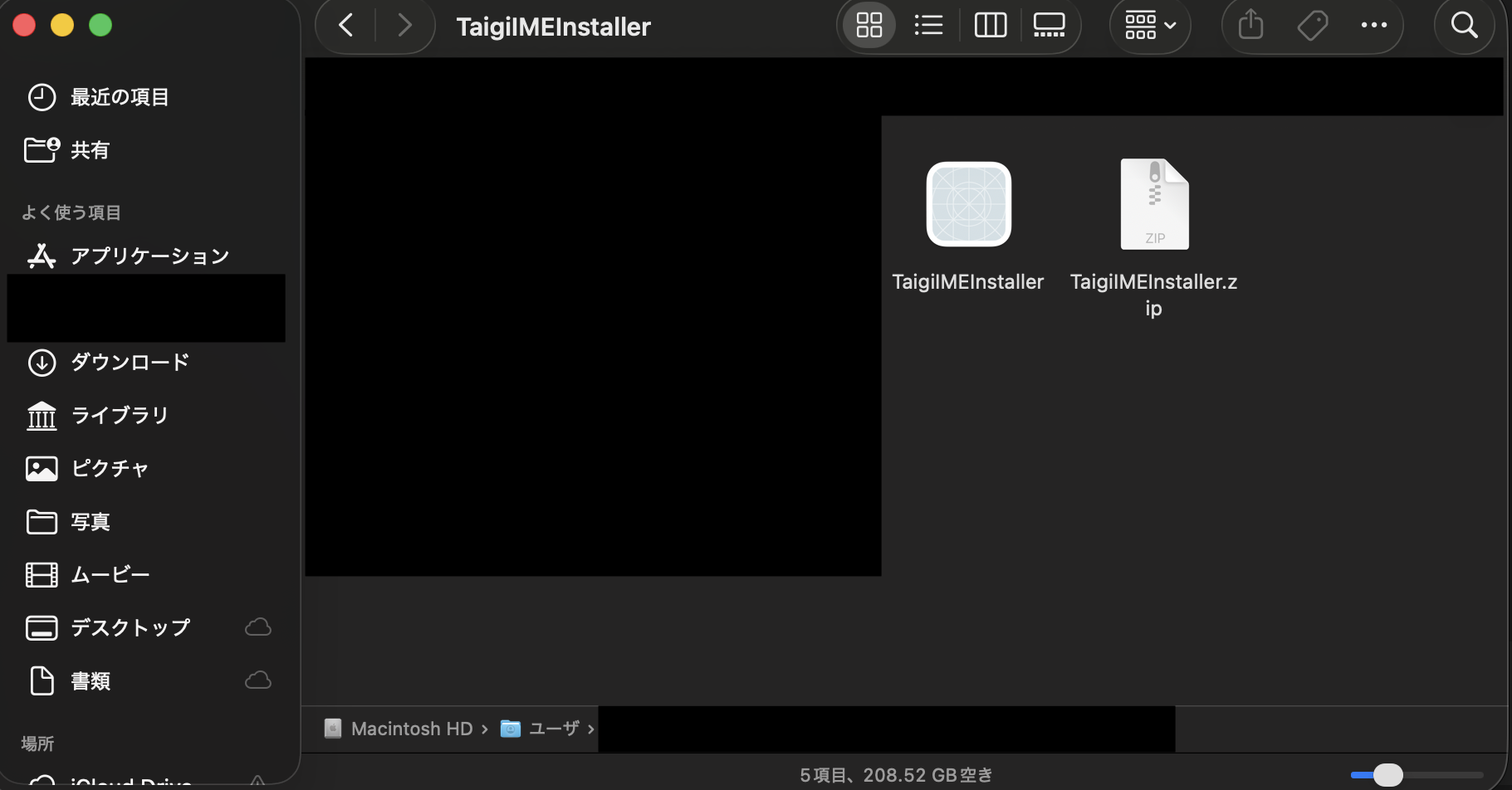Select the TaigiIMEInstaller.zip file
1512x790 pixels.
1154,204
